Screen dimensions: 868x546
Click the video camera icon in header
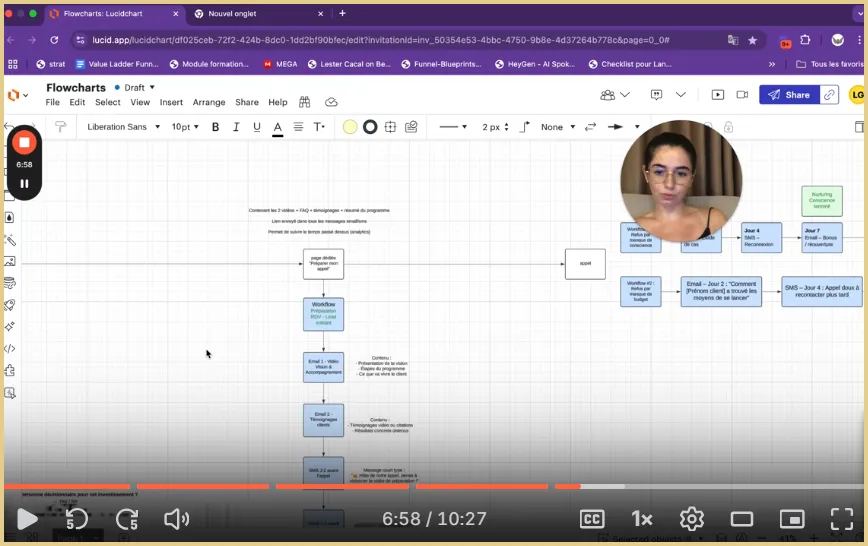click(x=742, y=95)
